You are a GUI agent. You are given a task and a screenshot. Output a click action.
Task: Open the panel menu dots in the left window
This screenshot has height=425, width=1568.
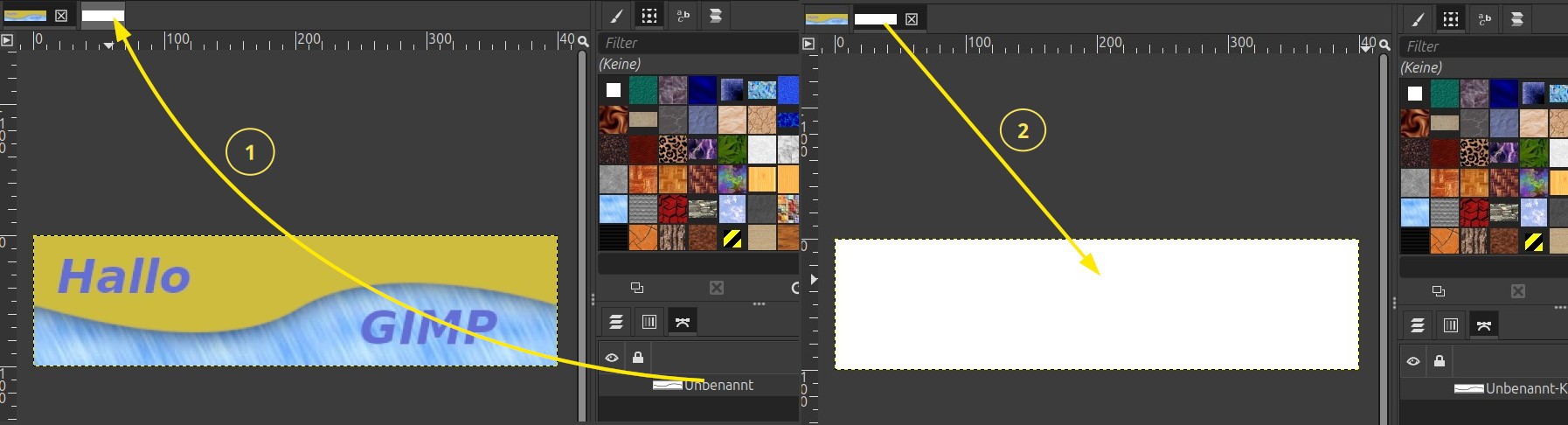click(x=759, y=304)
